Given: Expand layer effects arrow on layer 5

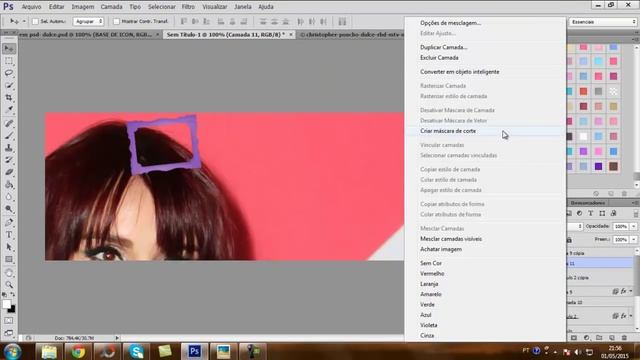Looking at the screenshot, I should pyautogui.click(x=631, y=291).
